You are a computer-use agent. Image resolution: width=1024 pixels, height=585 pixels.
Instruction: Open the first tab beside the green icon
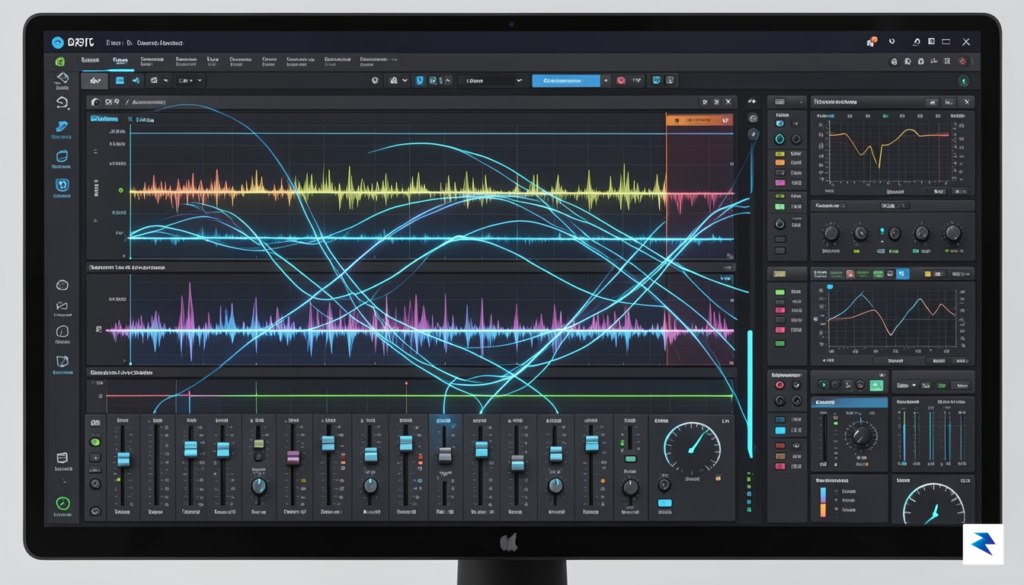pyautogui.click(x=90, y=61)
